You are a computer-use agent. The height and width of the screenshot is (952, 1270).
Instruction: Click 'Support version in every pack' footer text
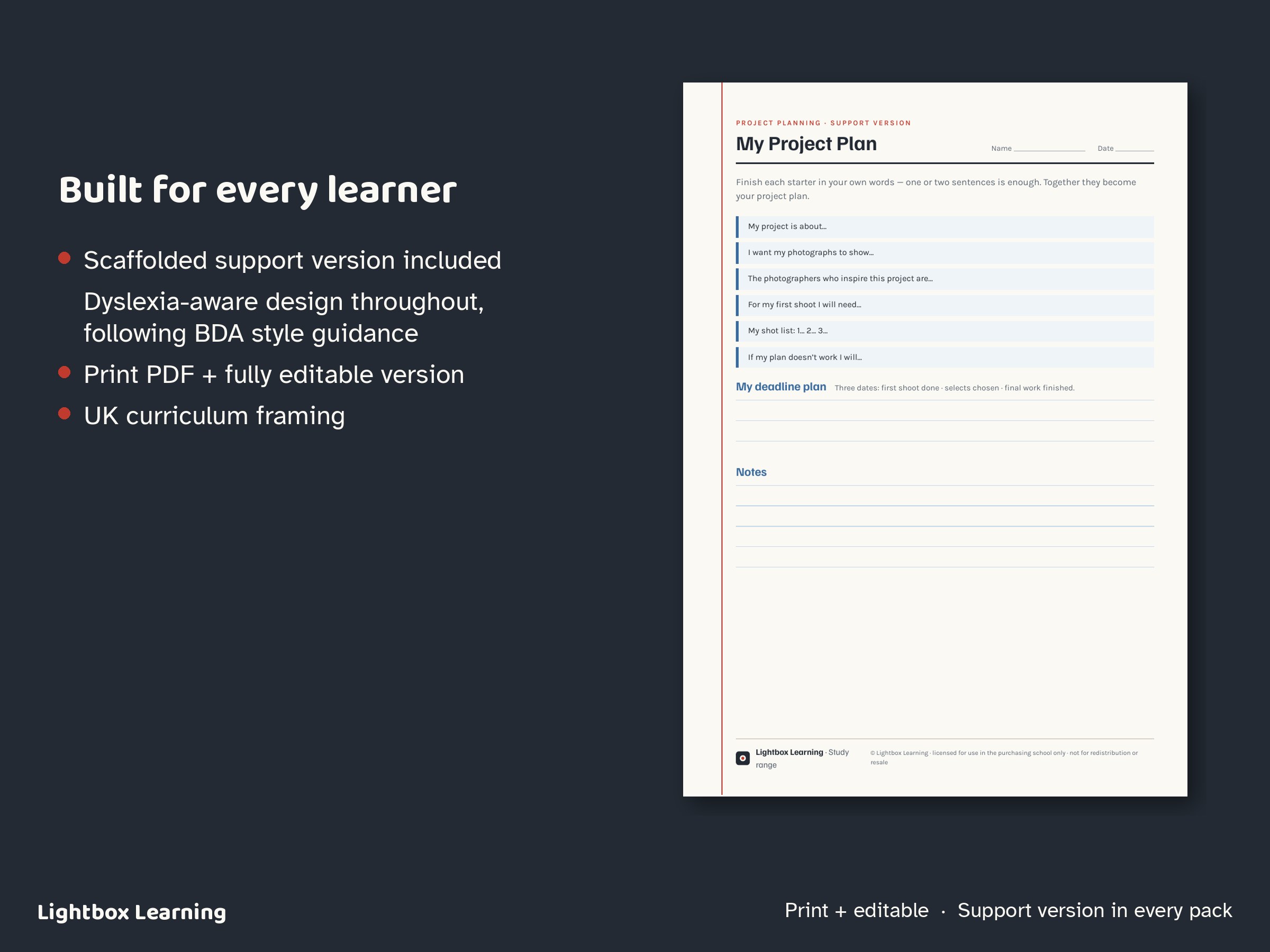[1094, 911]
